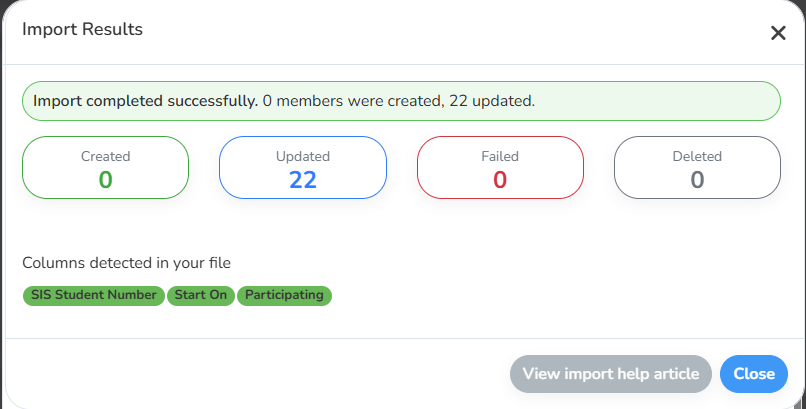Click the Created label in the green card

click(105, 156)
